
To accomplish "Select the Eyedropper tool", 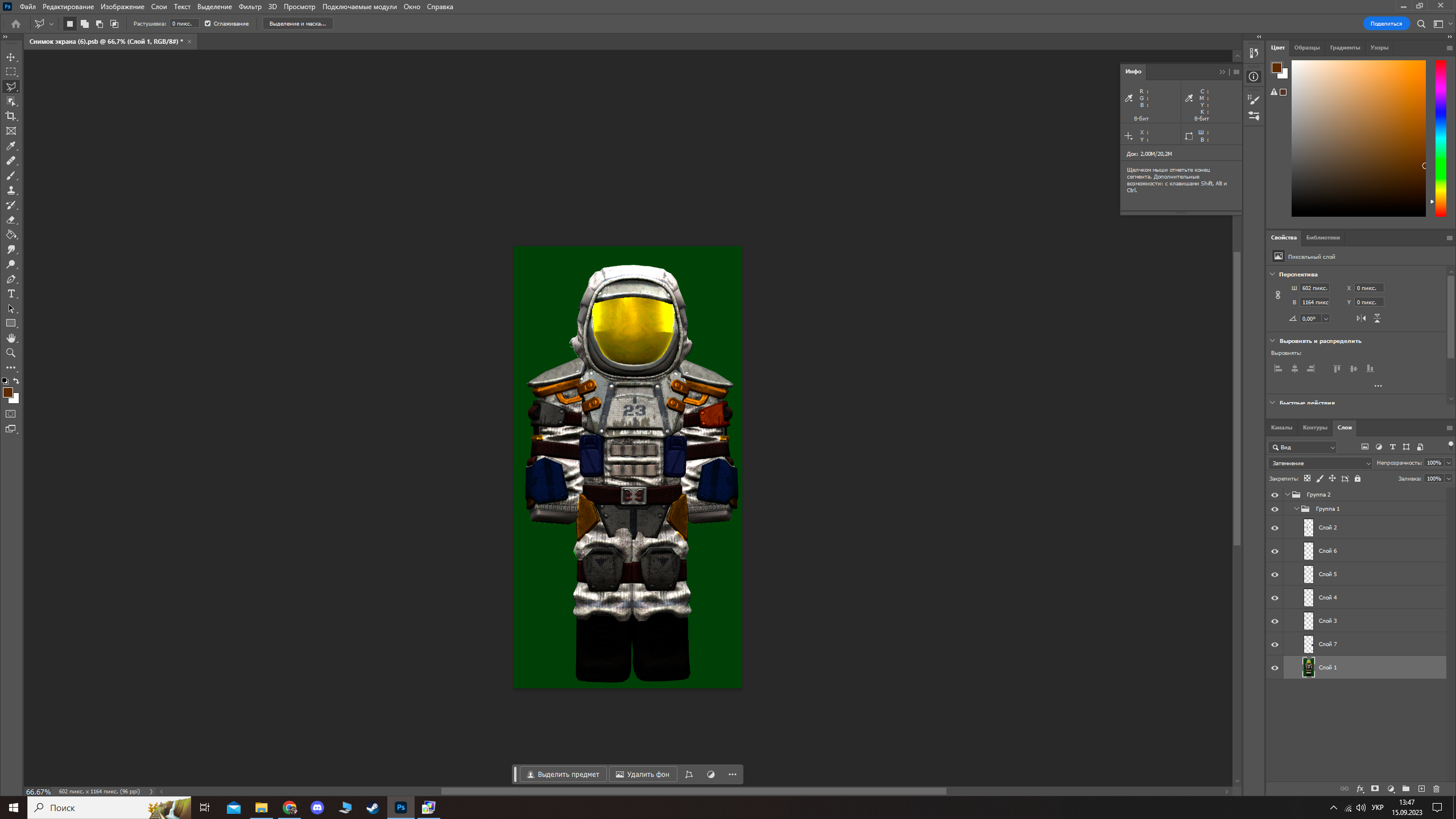I will [x=11, y=146].
